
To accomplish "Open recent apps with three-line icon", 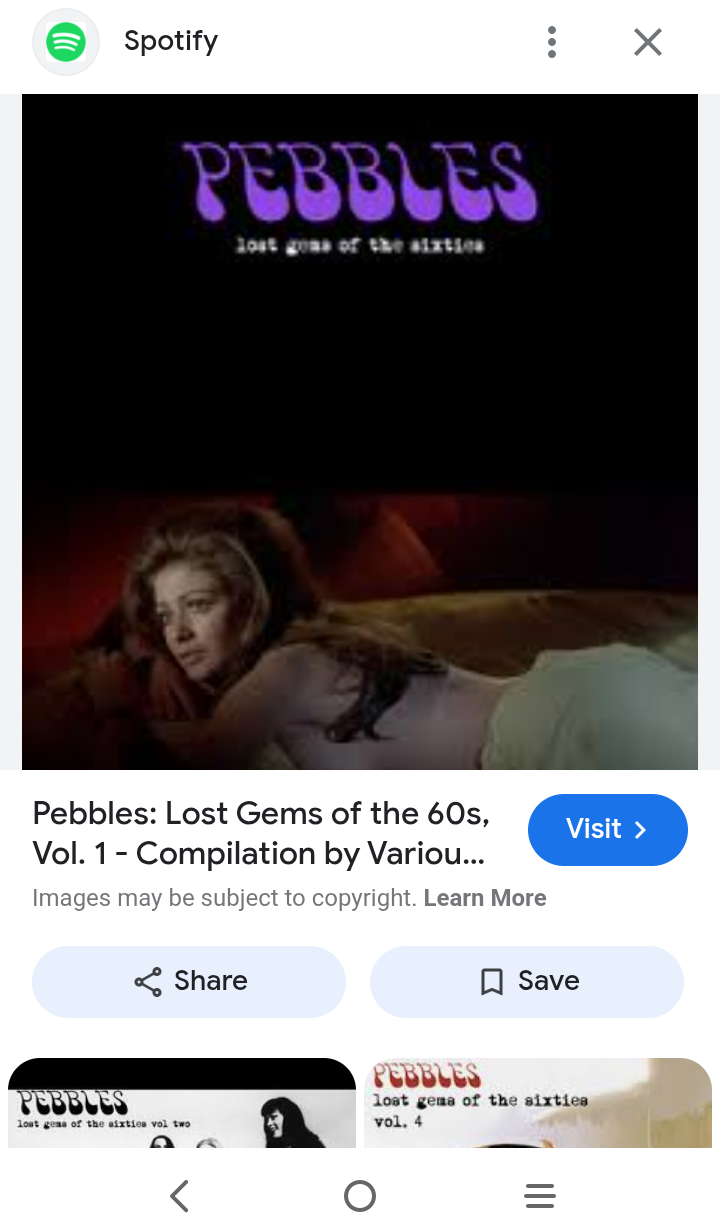I will (x=540, y=1195).
